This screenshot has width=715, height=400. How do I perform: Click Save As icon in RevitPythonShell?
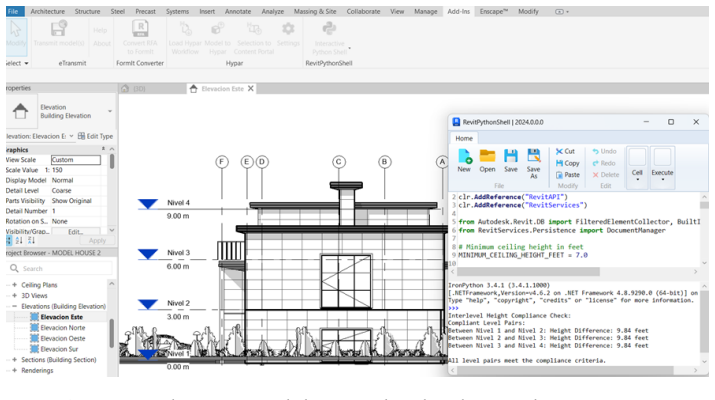(x=534, y=156)
